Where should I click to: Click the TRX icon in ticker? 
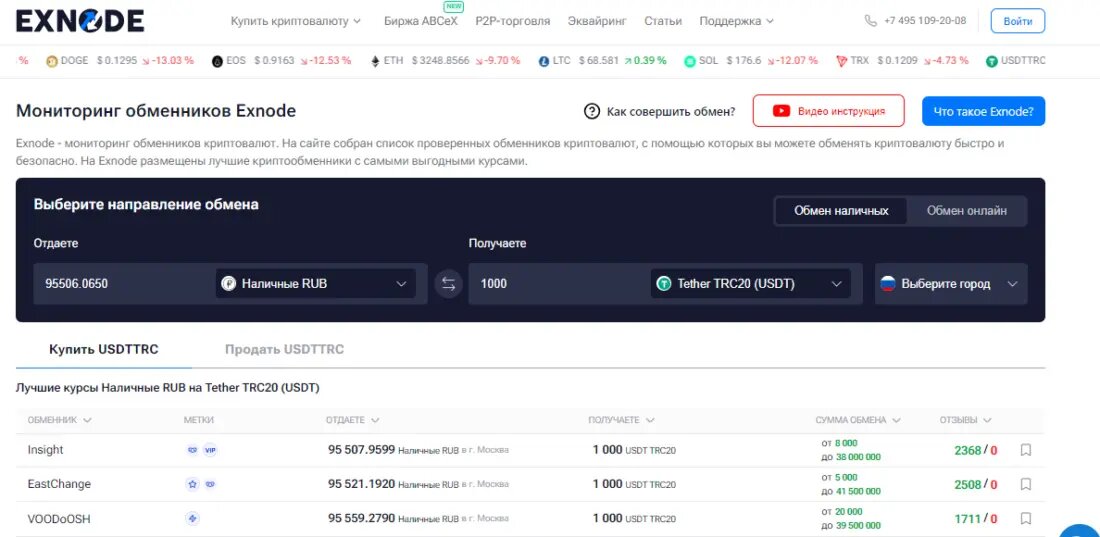[841, 61]
